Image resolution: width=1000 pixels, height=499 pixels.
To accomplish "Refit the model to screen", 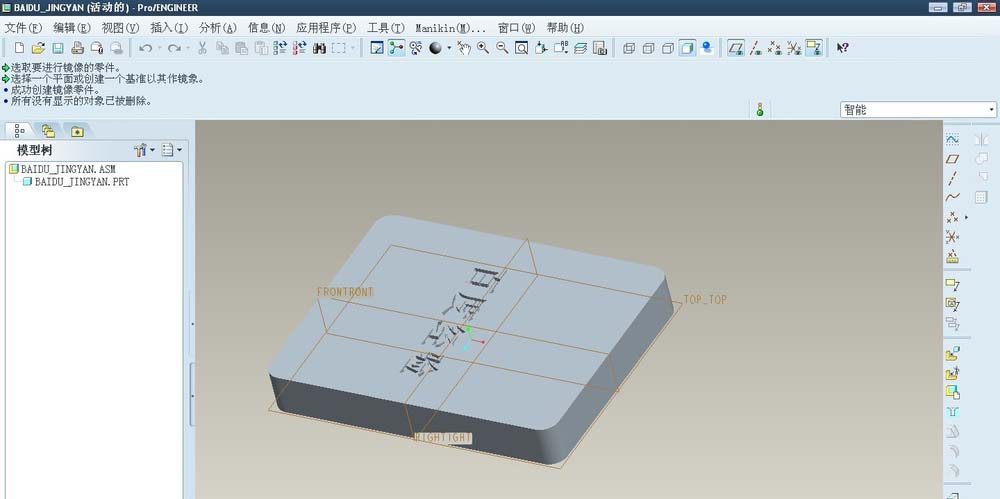I will (x=522, y=48).
